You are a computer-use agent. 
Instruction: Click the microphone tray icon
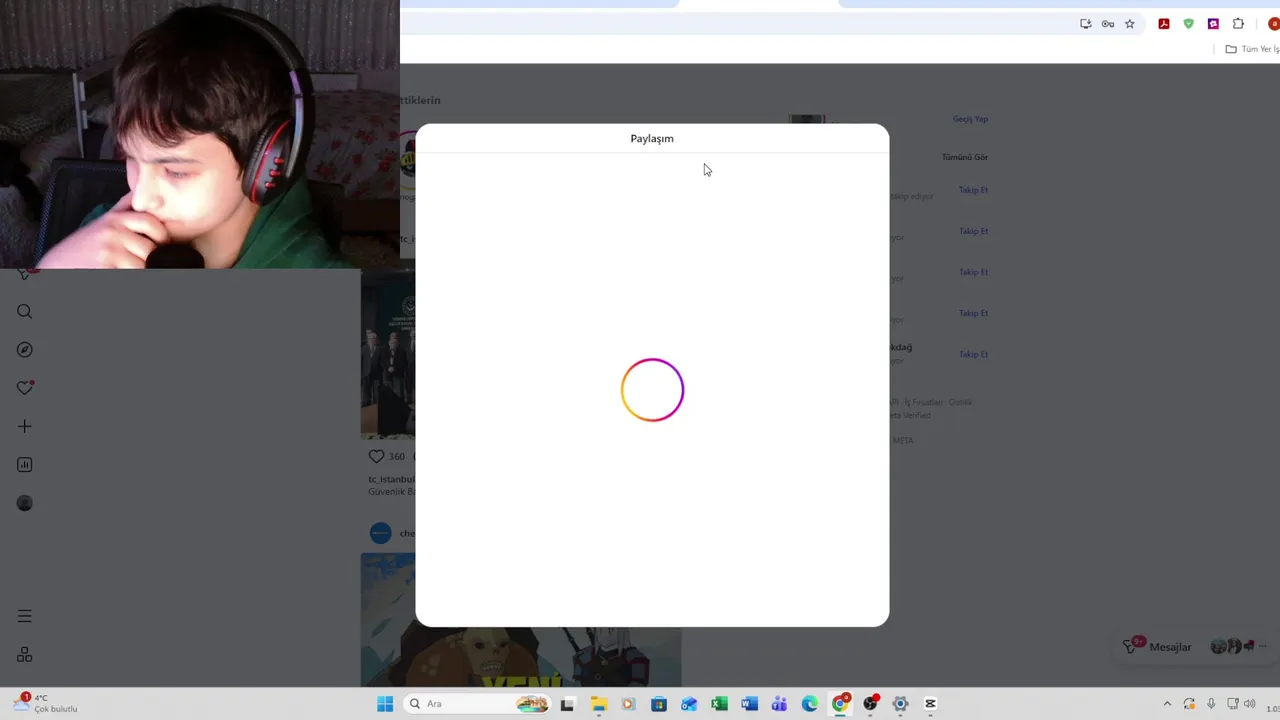tap(1211, 704)
